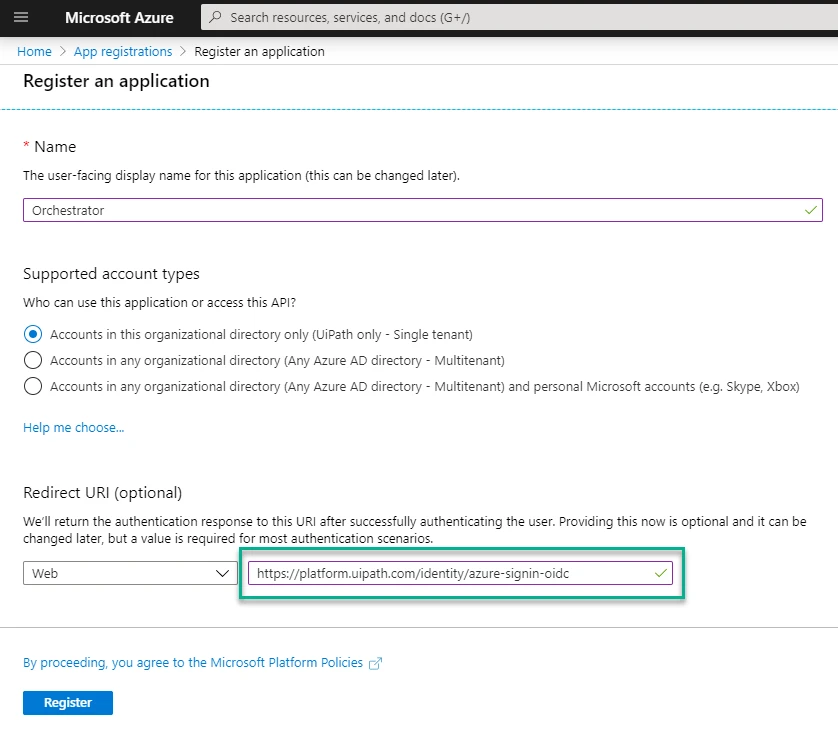The width and height of the screenshot is (838, 730).
Task: Open the Web platform type dropdown
Action: tap(130, 573)
